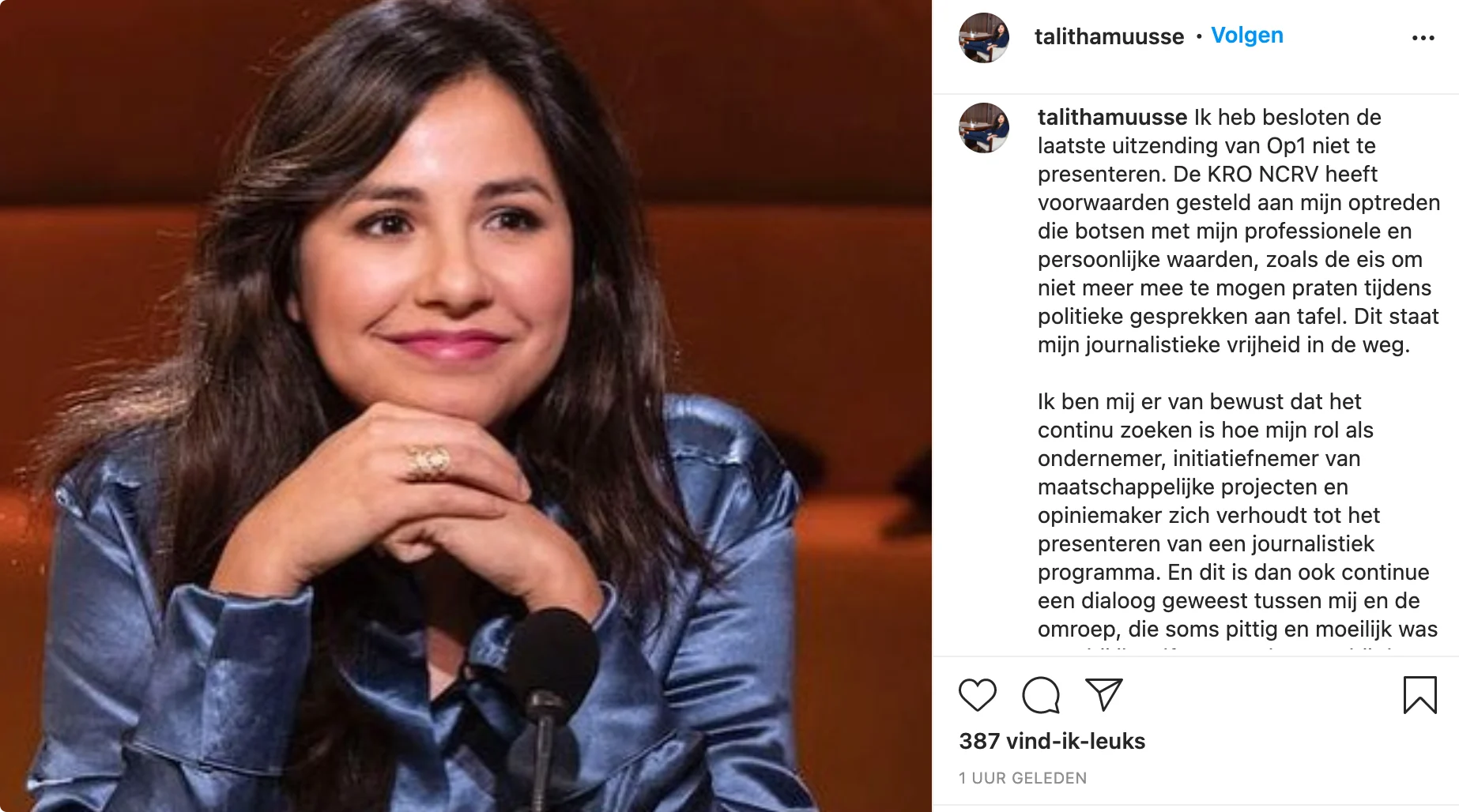The height and width of the screenshot is (812, 1459).
Task: Open the three-dot more options menu
Action: click(1423, 38)
